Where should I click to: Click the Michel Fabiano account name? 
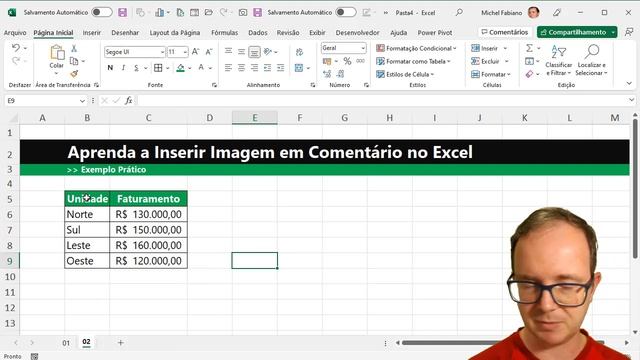(x=502, y=13)
